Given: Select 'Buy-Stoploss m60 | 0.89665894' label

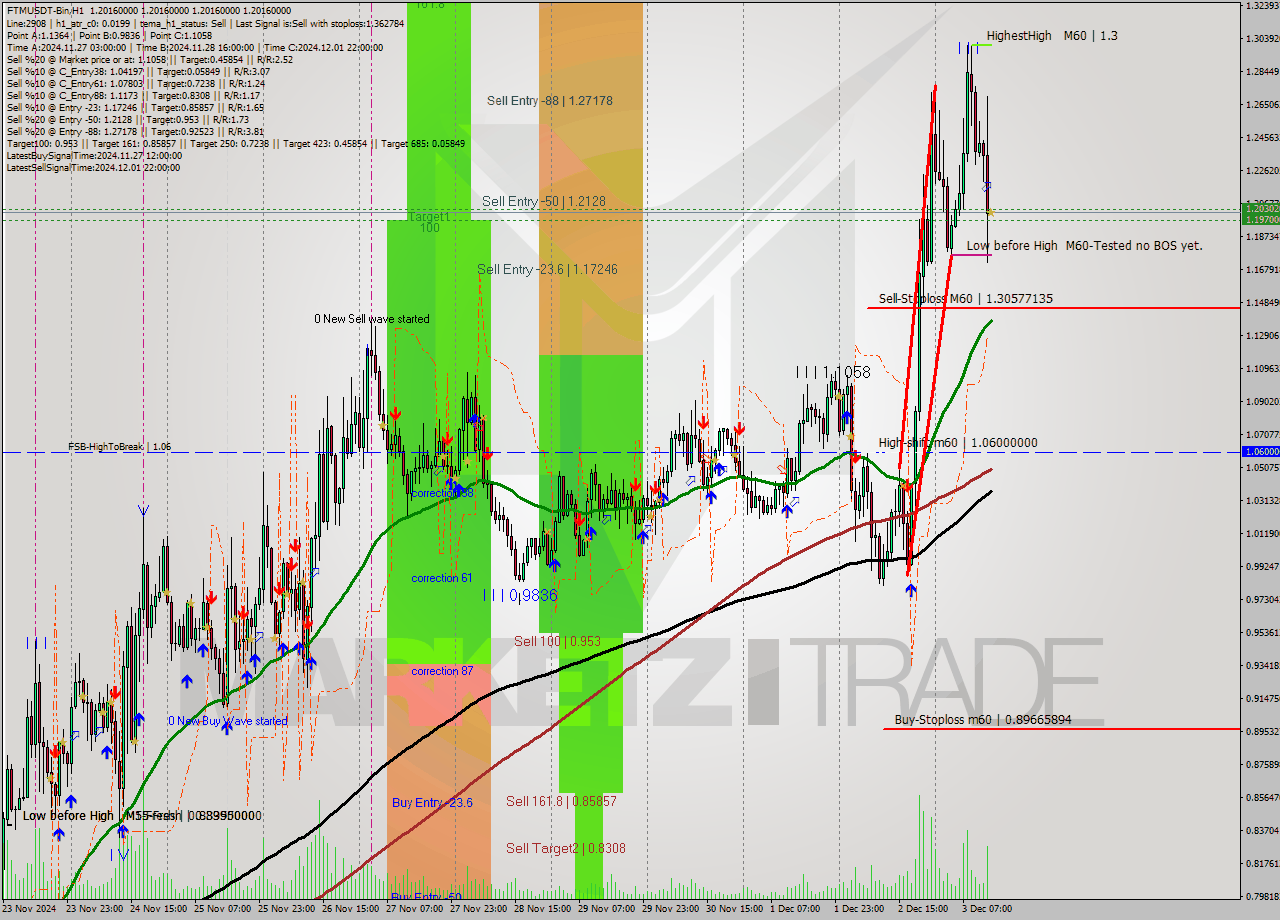Looking at the screenshot, I should (x=983, y=719).
